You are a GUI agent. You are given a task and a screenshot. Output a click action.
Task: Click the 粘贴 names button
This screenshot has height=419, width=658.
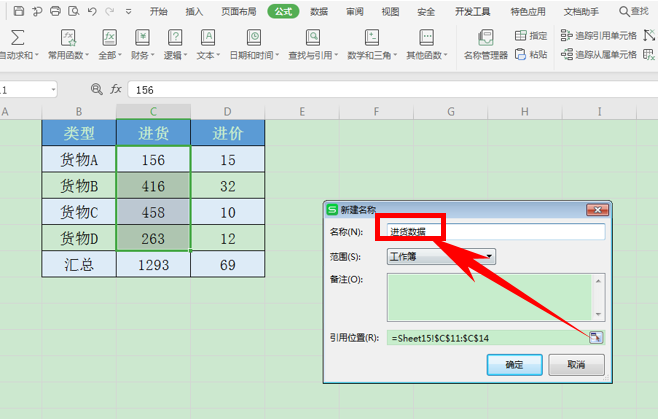coord(531,54)
